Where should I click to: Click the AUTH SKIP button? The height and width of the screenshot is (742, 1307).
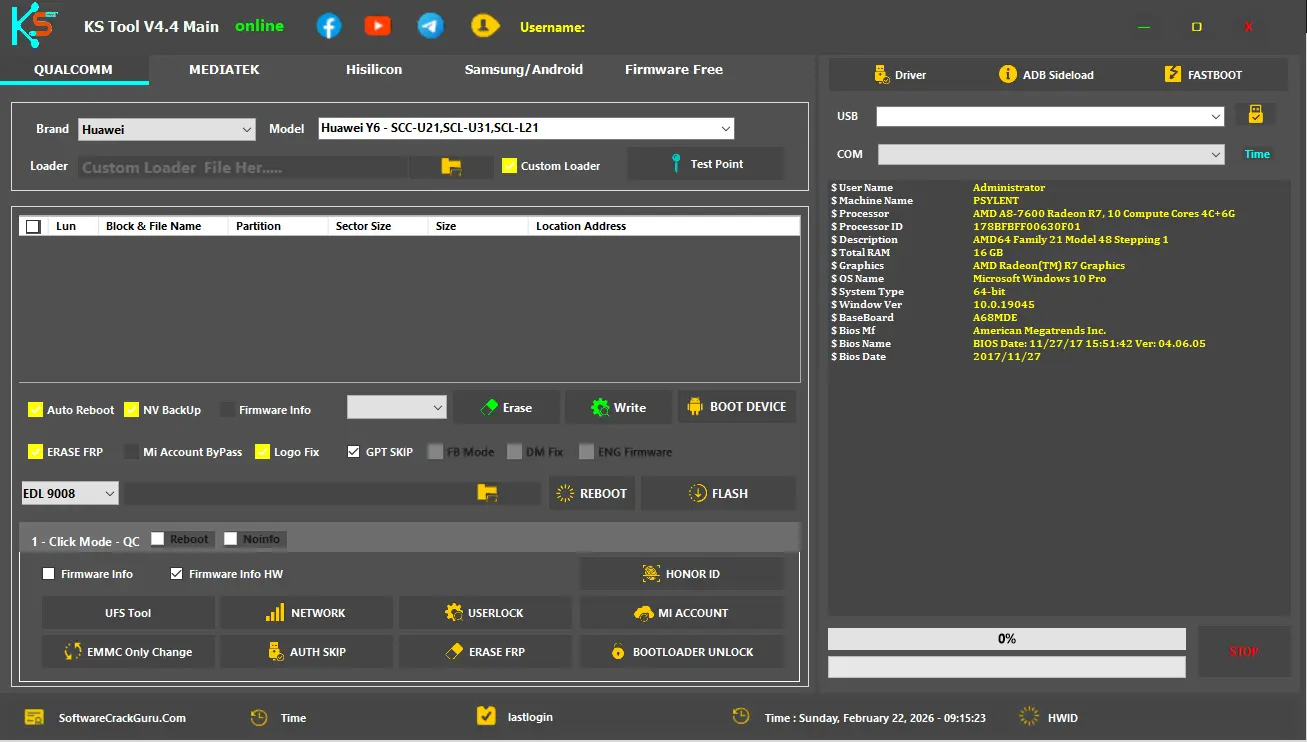click(x=306, y=652)
